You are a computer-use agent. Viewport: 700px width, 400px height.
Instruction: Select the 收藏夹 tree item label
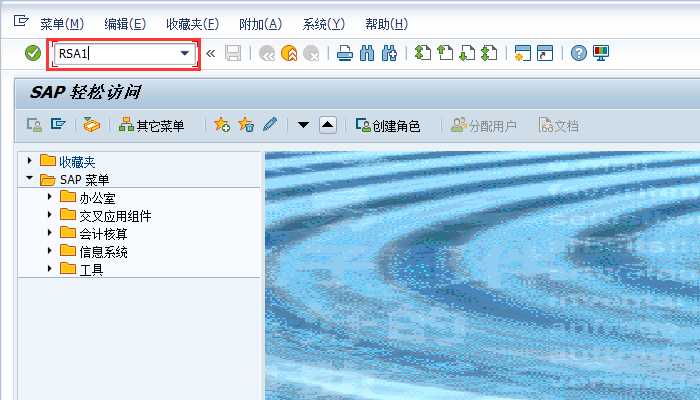point(77,162)
